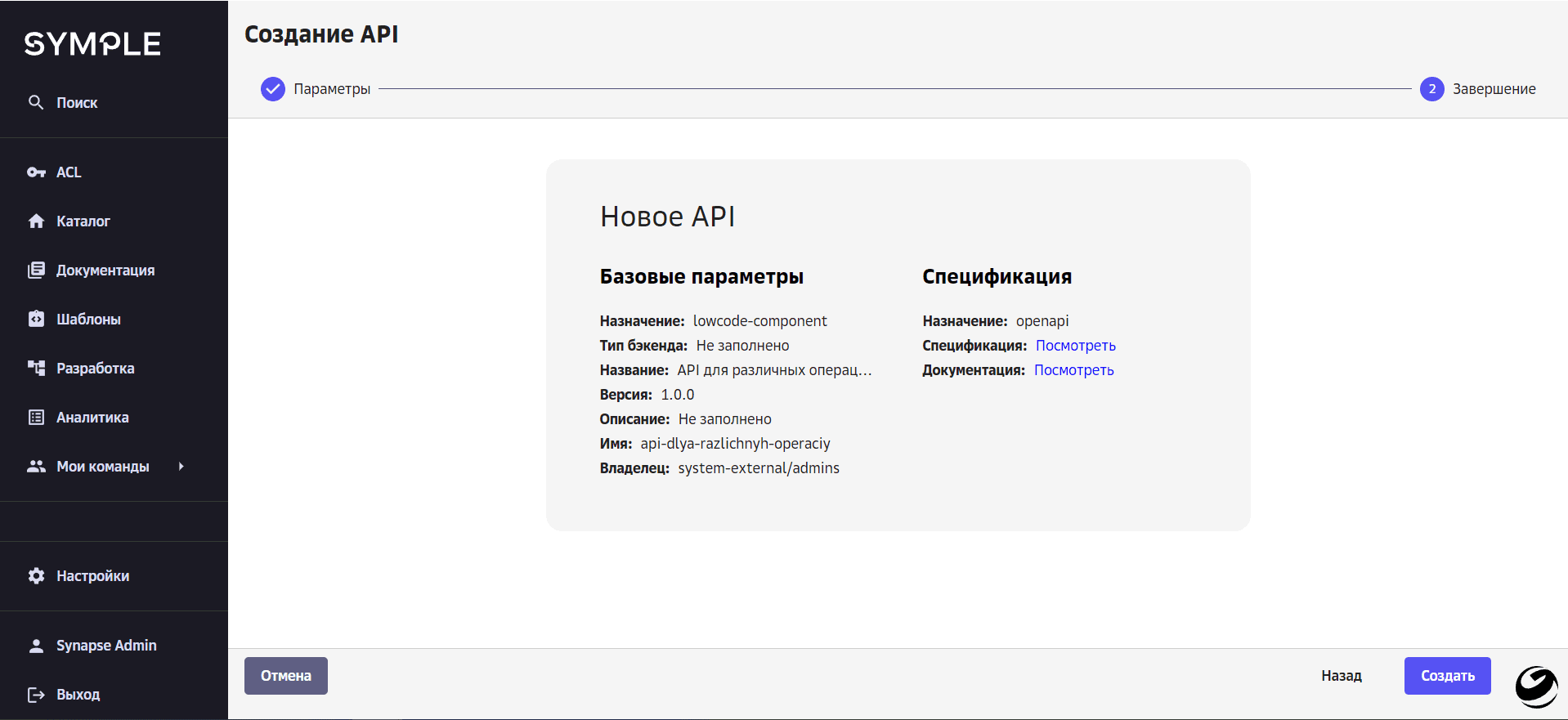The image size is (1568, 720).
Task: Click Описание Не заполнено value
Action: [724, 419]
